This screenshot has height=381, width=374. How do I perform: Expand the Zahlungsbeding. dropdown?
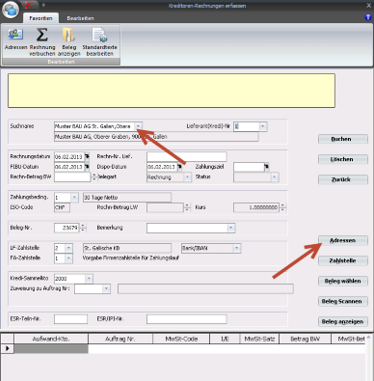click(74, 197)
